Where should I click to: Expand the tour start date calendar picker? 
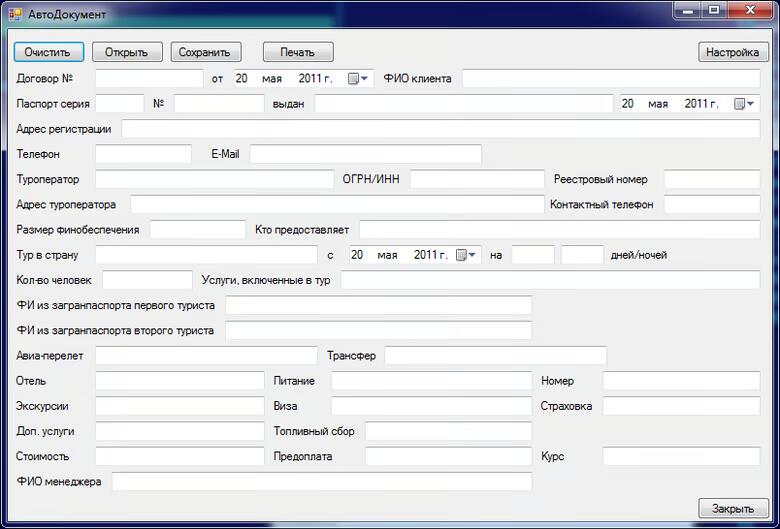467,255
